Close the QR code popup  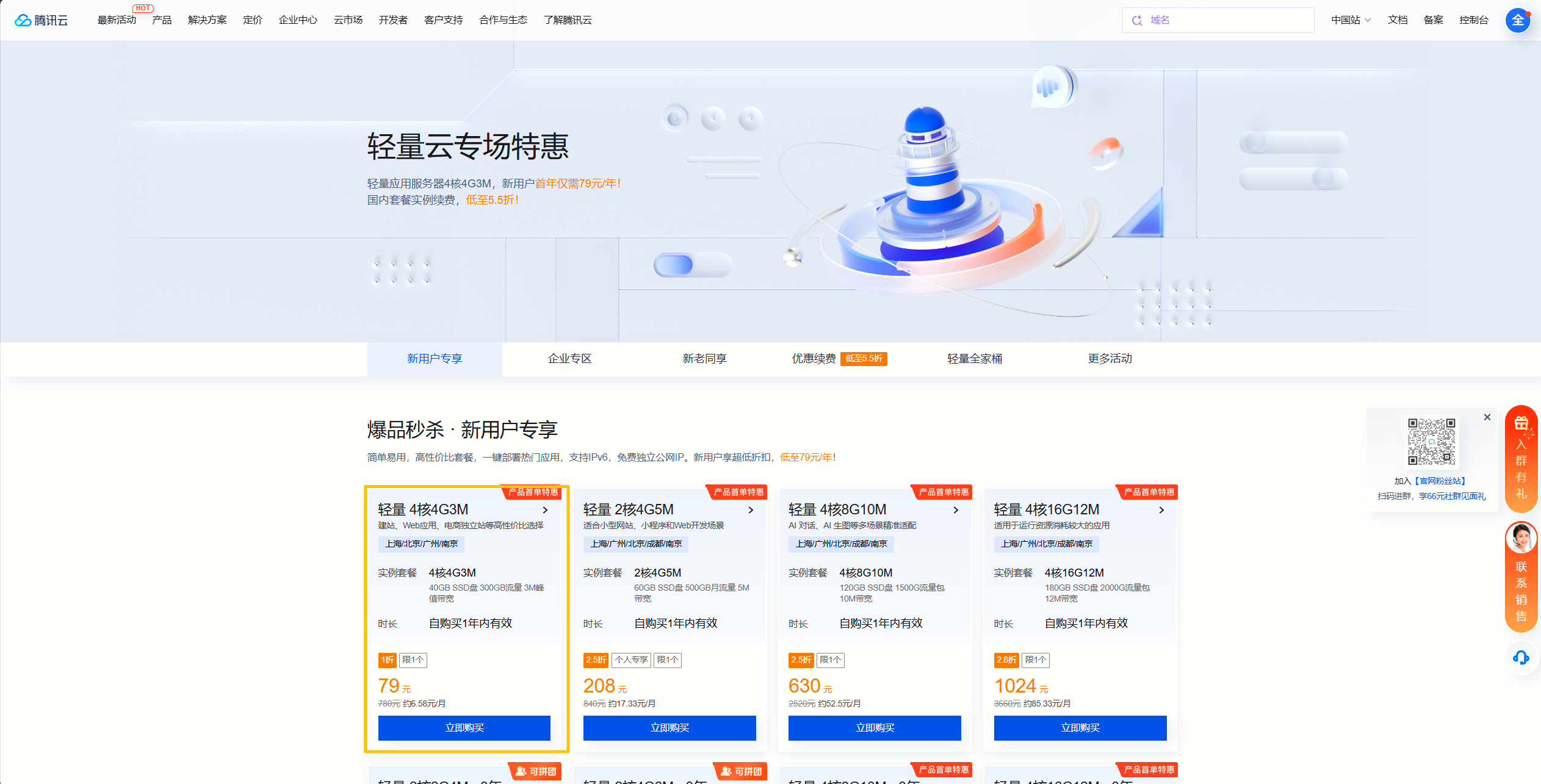pos(1487,417)
